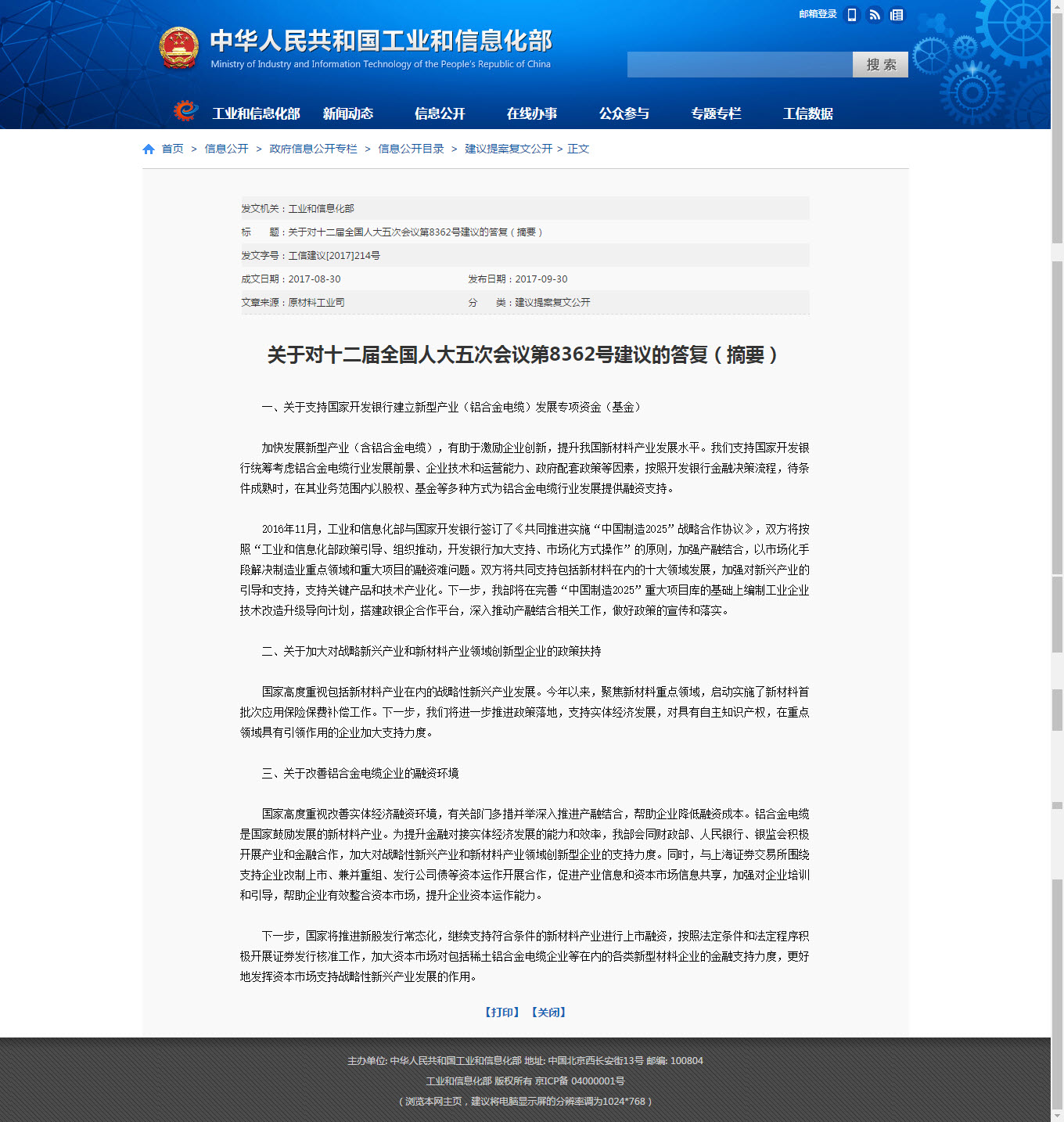Click section heading 二、关于加大对战略新兴产业
Image resolution: width=1064 pixels, height=1122 pixels.
coord(431,652)
